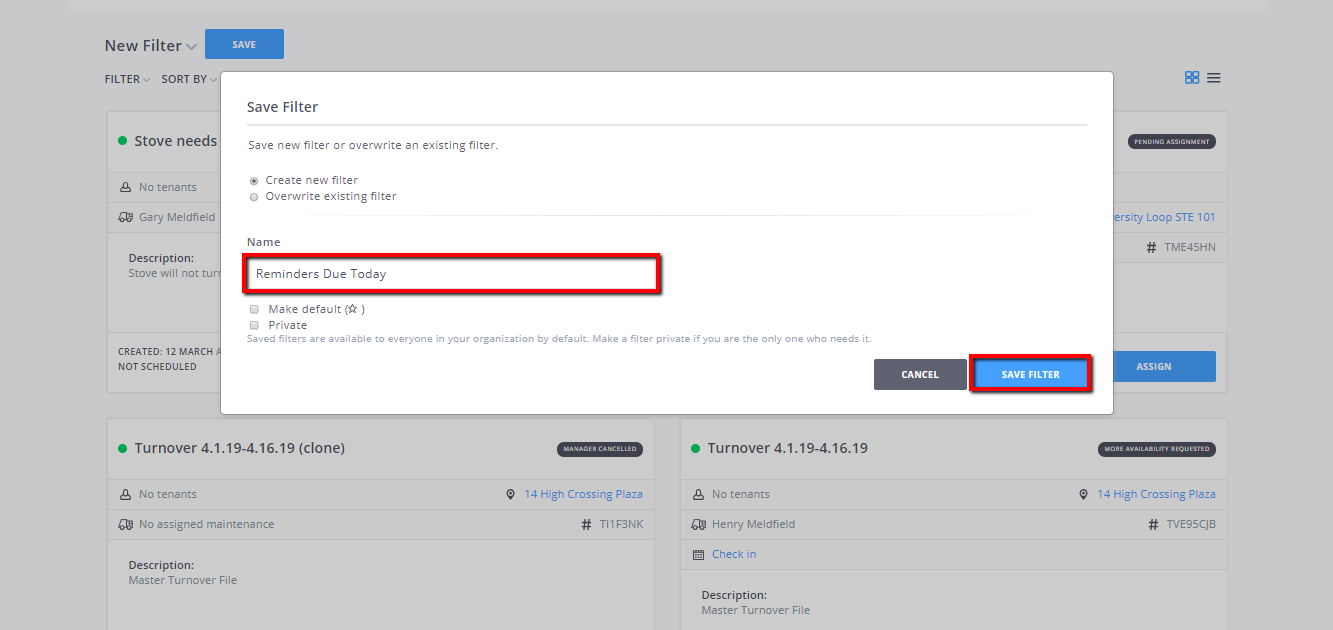Enable the Make default checkbox
Screen dimensions: 1333x630
point(254,310)
